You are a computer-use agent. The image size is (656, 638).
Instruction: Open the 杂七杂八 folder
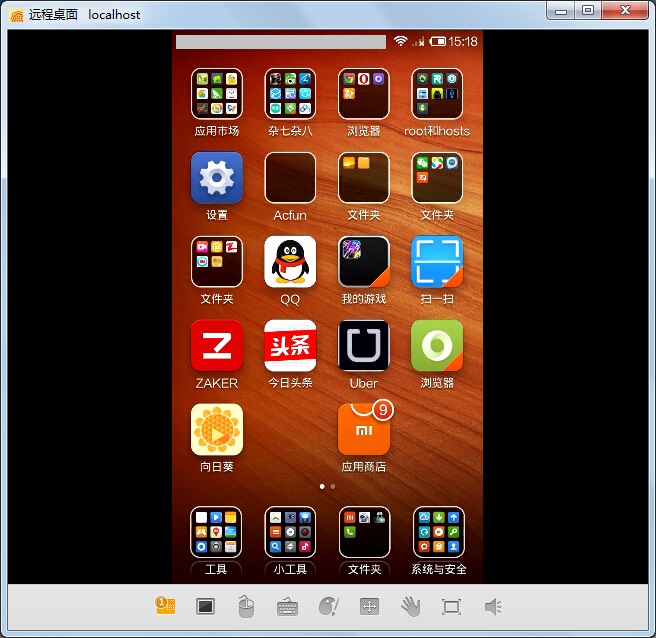point(290,94)
